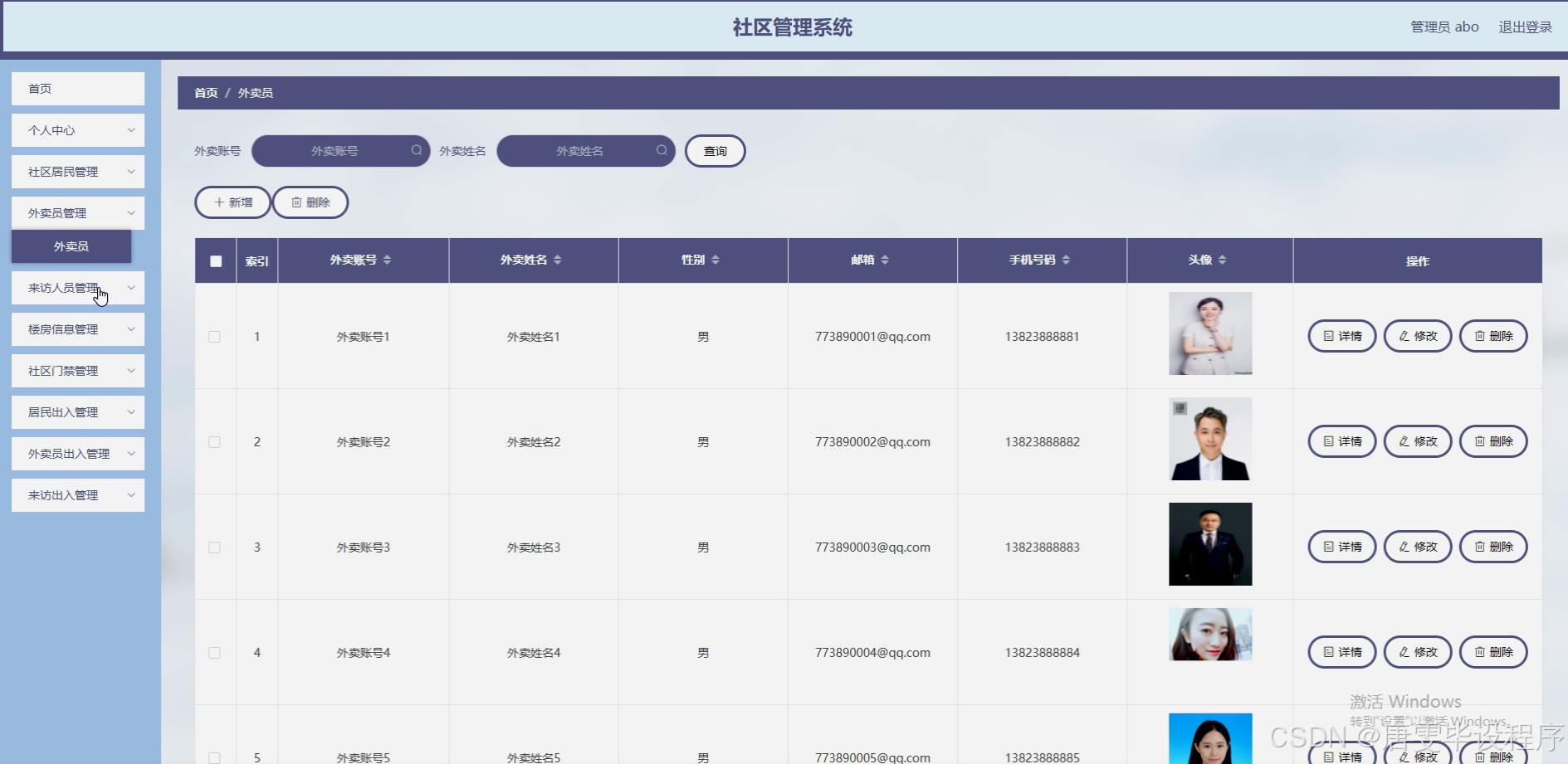Image resolution: width=1568 pixels, height=764 pixels.
Task: Open 社区门禁管理 sidebar menu
Action: click(x=78, y=371)
